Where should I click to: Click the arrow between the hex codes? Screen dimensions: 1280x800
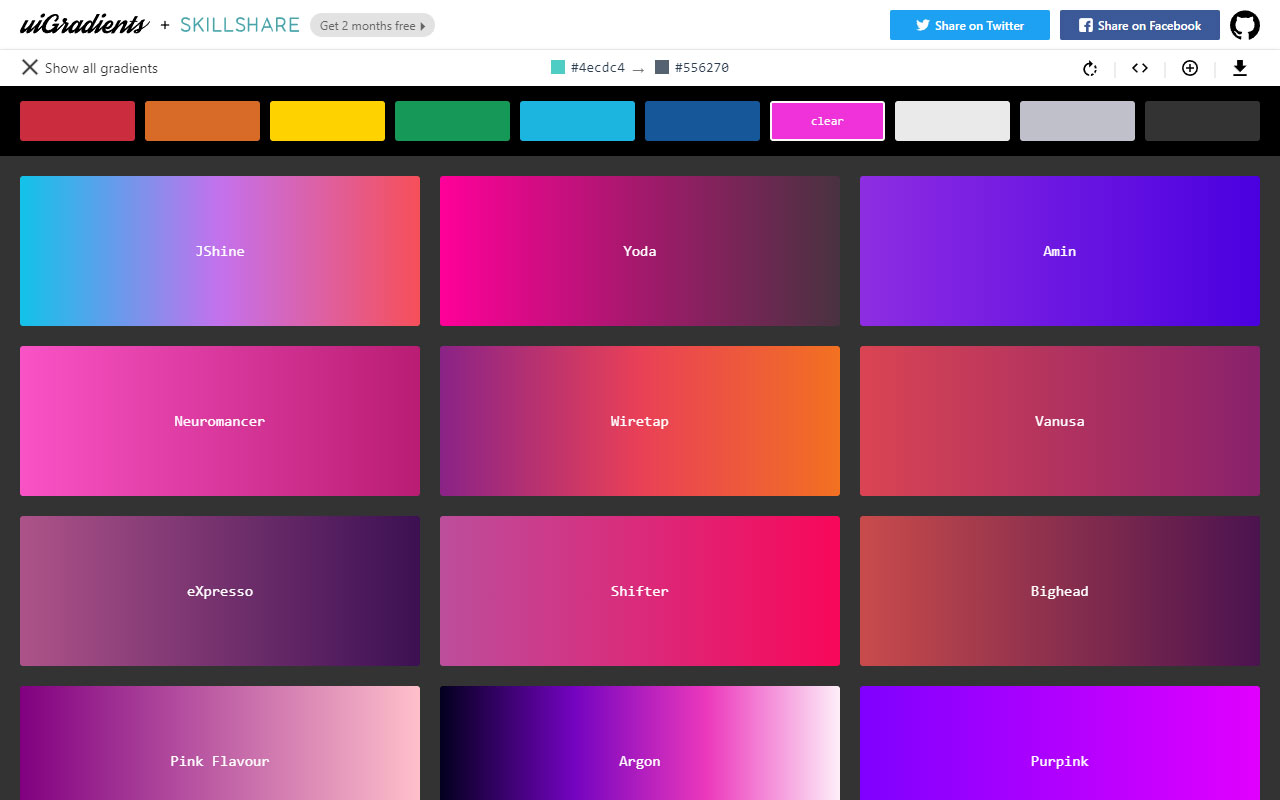click(x=637, y=68)
